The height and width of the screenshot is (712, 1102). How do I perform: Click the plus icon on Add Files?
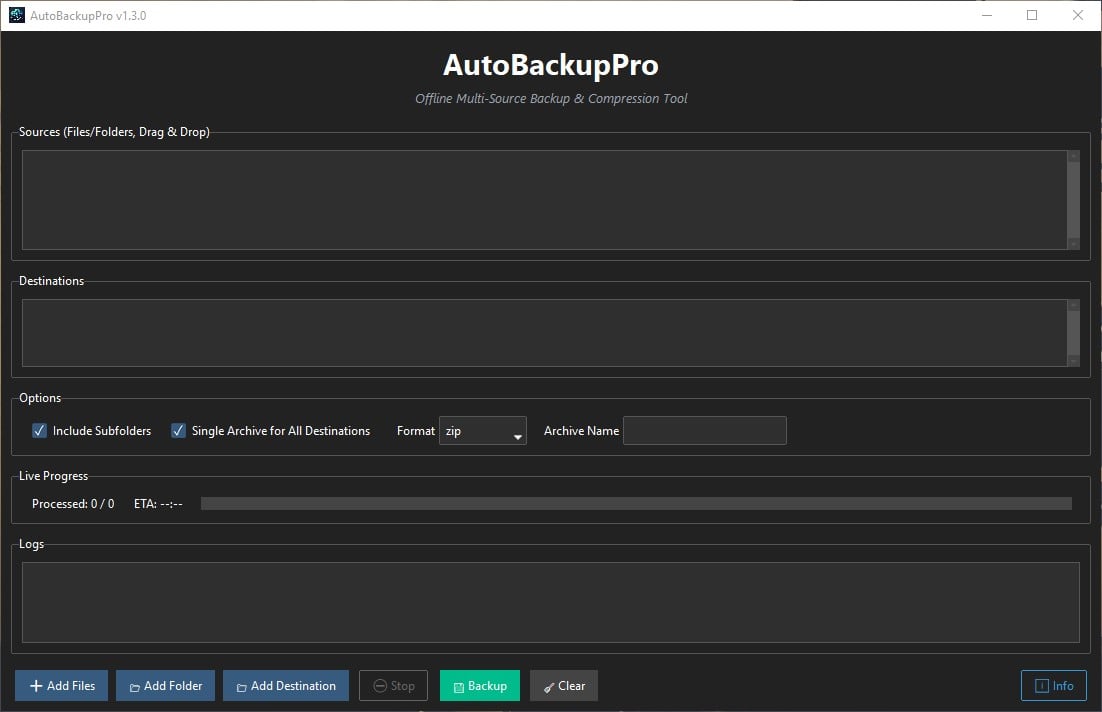click(x=34, y=685)
